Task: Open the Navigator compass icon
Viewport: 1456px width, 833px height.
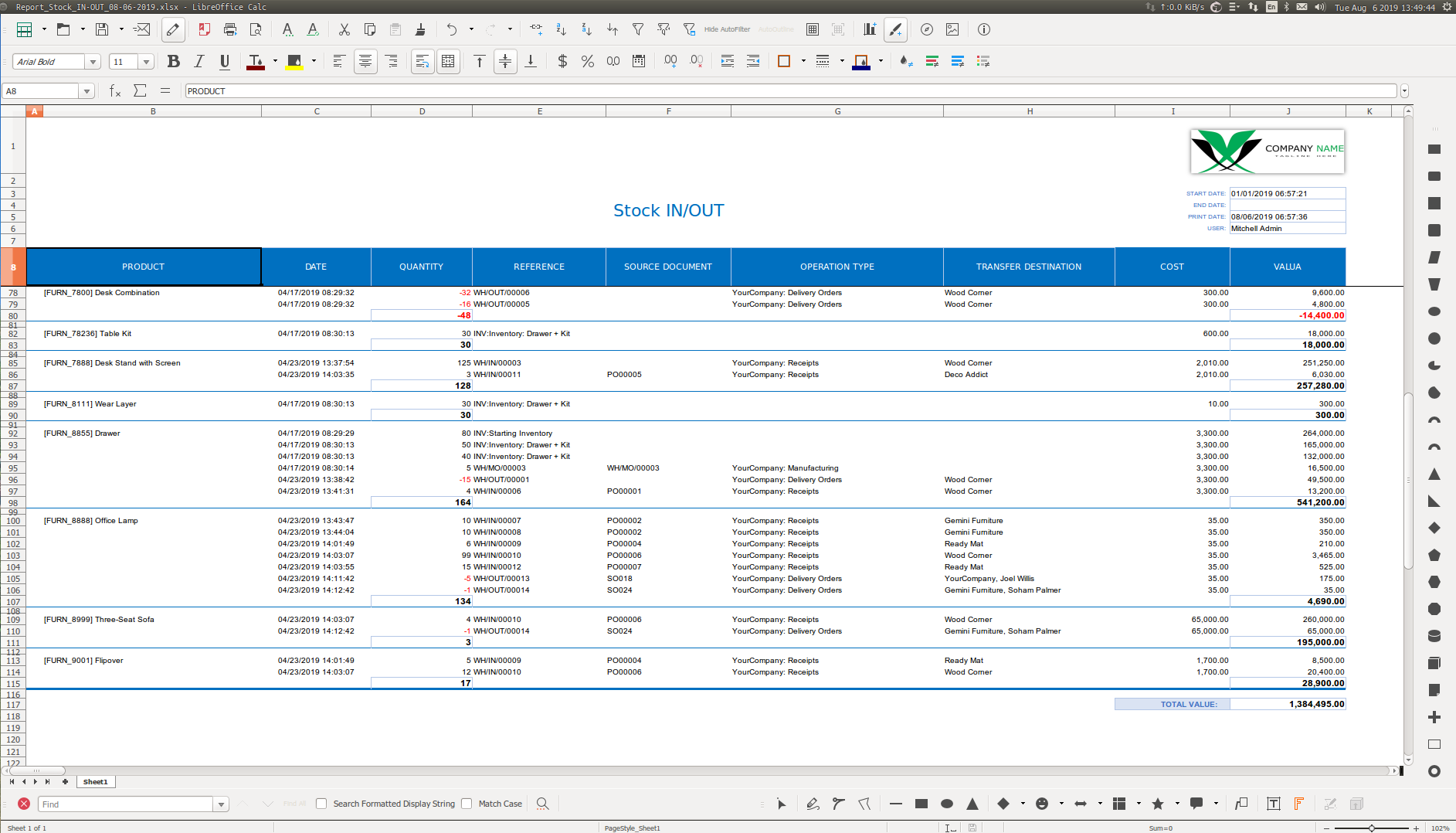Action: tap(927, 29)
